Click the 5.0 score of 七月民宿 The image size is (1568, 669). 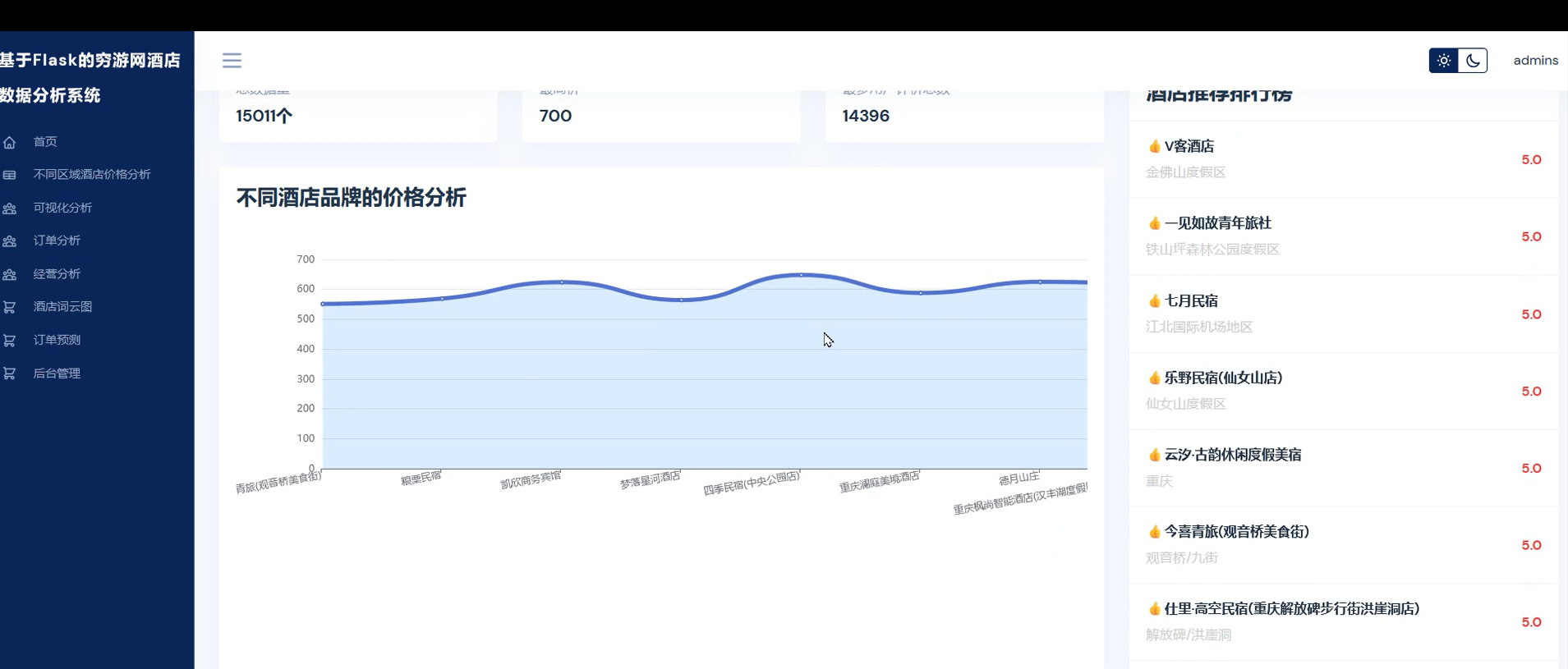tap(1531, 314)
